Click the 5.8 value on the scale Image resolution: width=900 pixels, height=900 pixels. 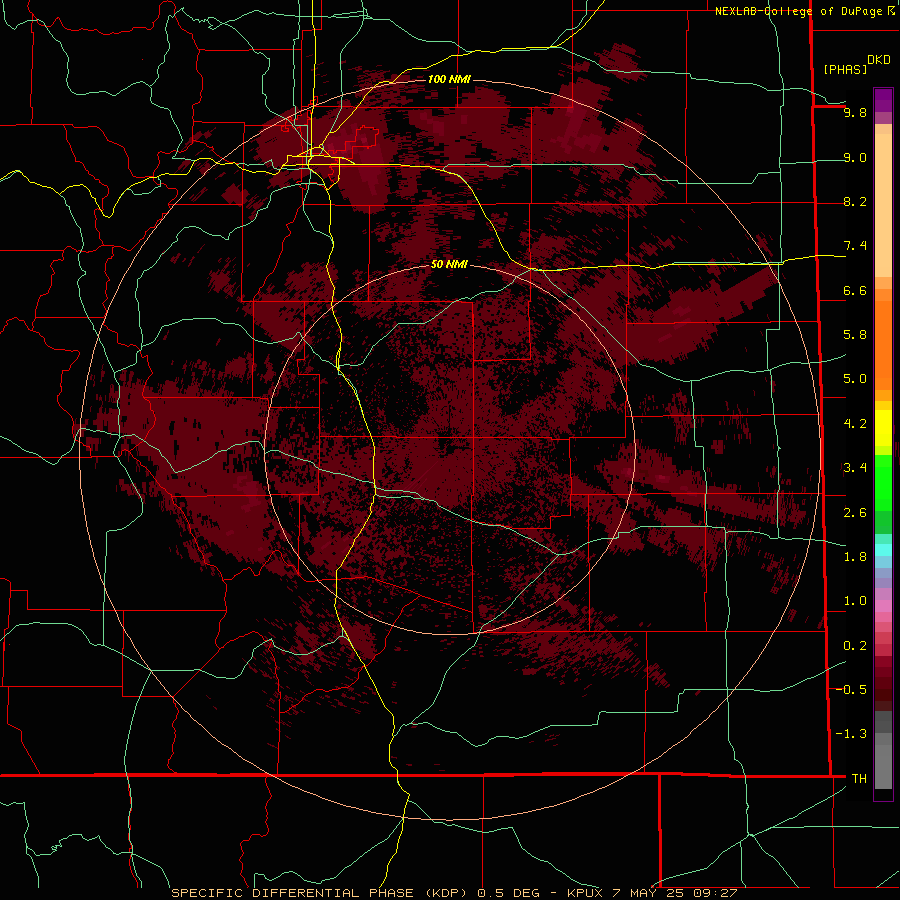click(855, 335)
